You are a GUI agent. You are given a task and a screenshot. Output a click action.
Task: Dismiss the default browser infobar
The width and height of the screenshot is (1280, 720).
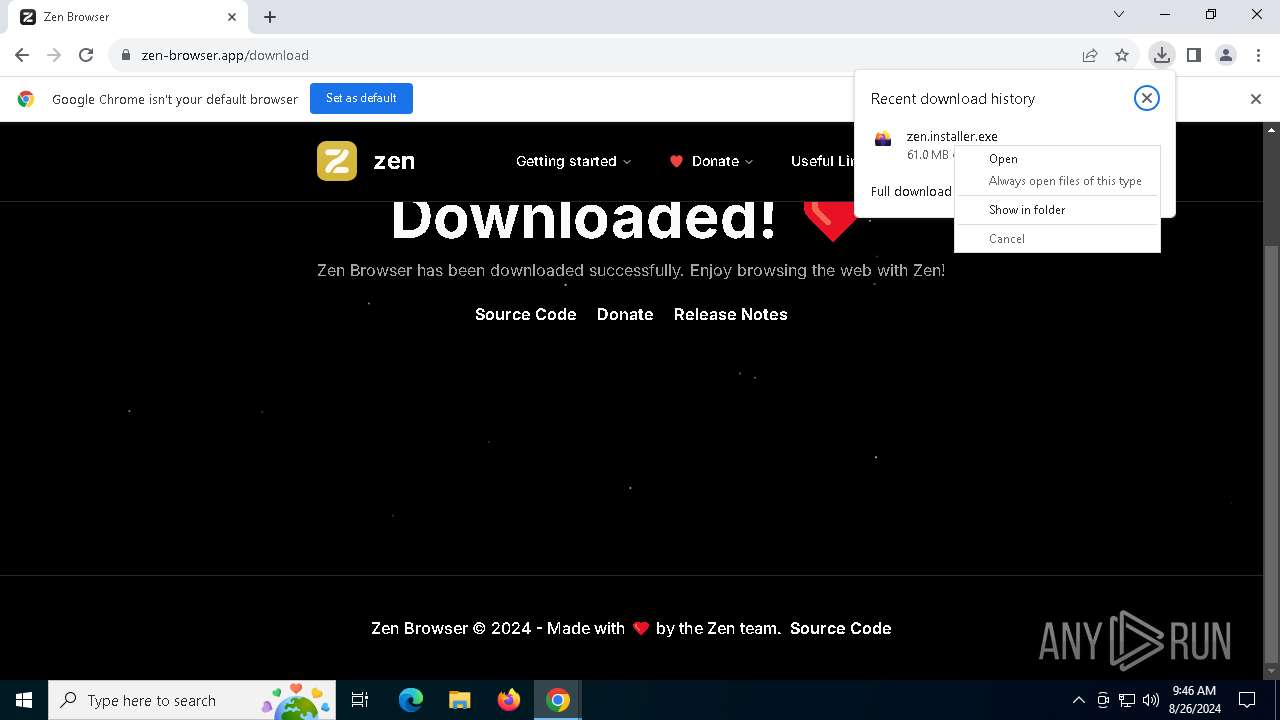[x=1255, y=99]
